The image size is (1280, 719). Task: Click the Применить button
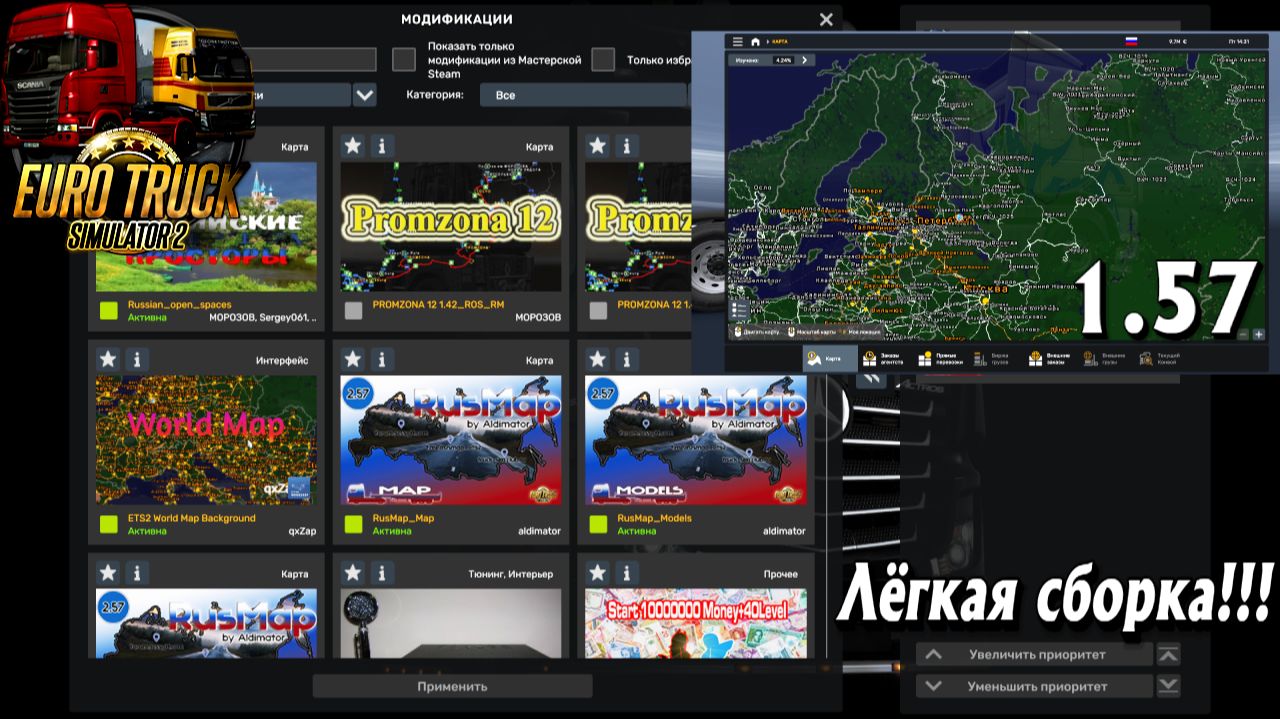tap(452, 686)
